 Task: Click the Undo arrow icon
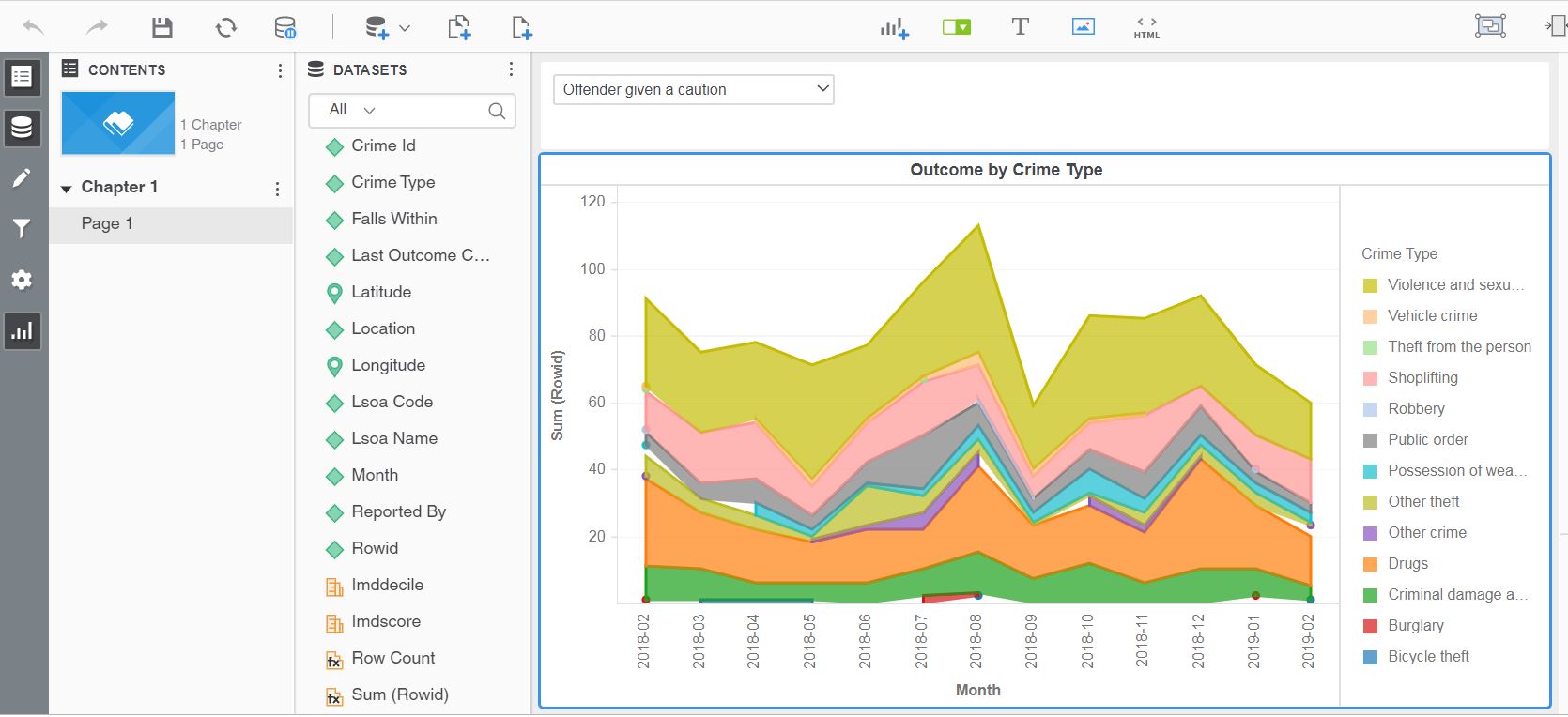[x=33, y=27]
